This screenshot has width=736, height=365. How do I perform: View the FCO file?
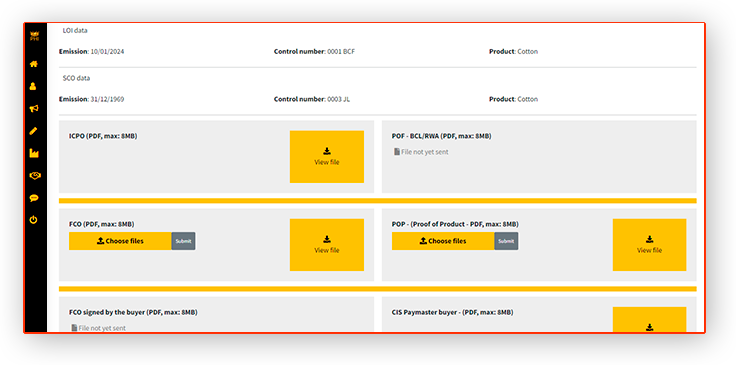pyautogui.click(x=327, y=245)
